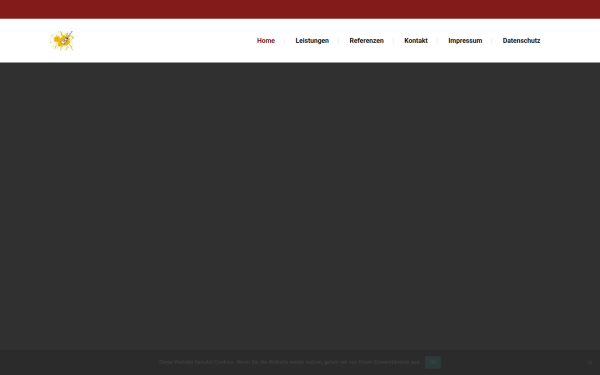Go to the Leistungen page

pos(312,41)
